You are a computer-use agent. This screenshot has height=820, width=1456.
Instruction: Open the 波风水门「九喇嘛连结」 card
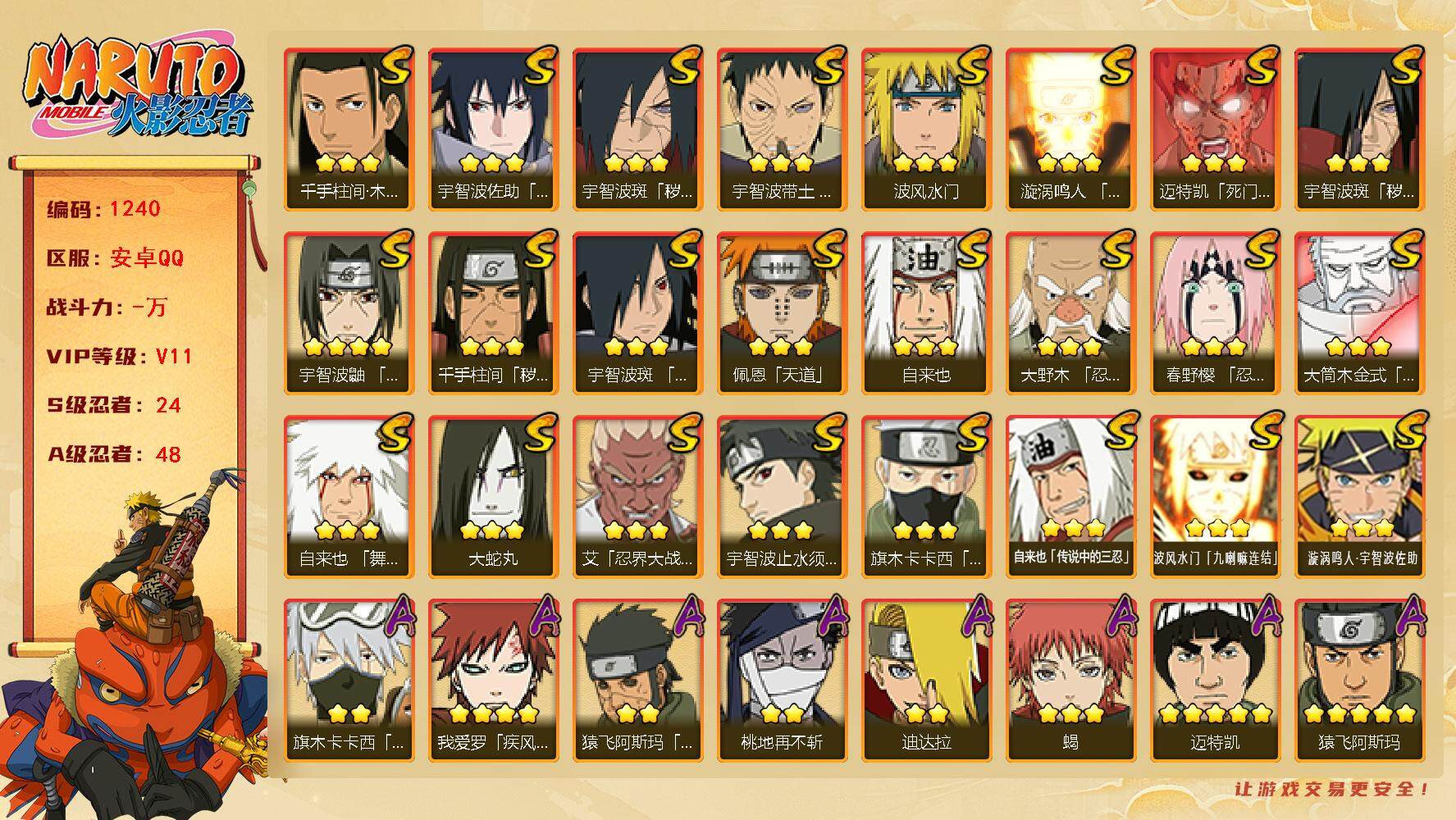[x=1215, y=496]
